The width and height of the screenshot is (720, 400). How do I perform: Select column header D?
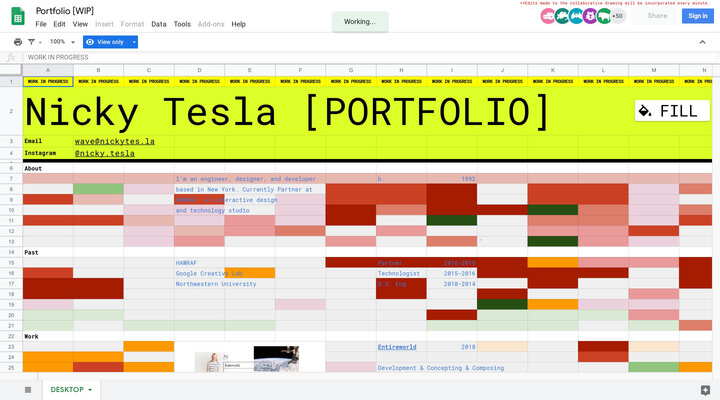point(199,71)
